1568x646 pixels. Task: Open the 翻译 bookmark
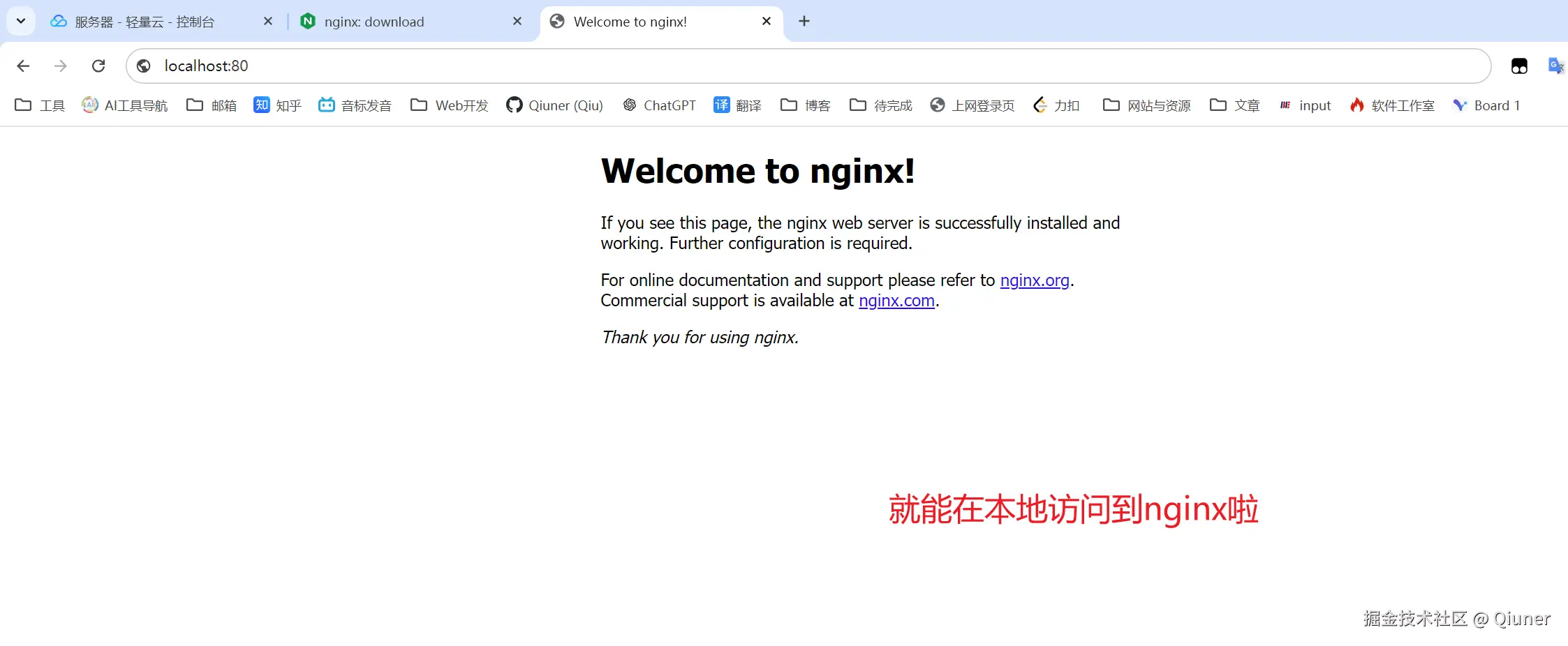(x=737, y=105)
